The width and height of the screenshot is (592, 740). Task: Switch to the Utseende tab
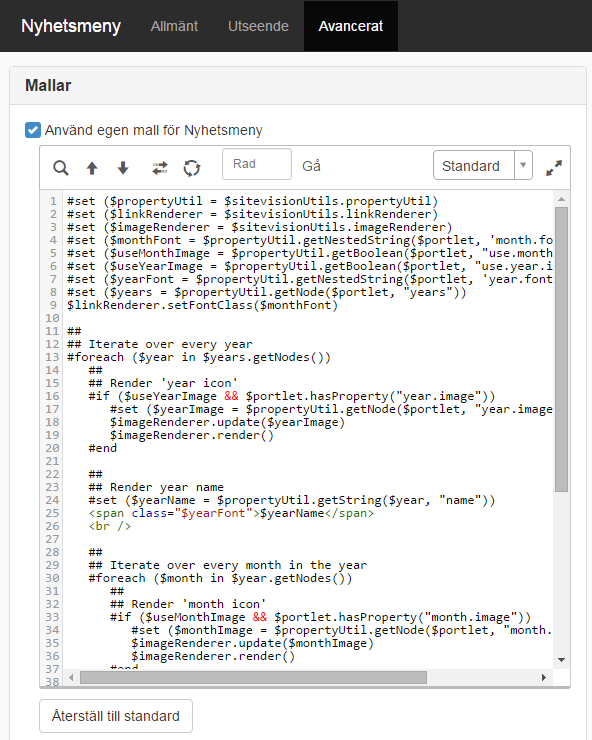(x=258, y=26)
